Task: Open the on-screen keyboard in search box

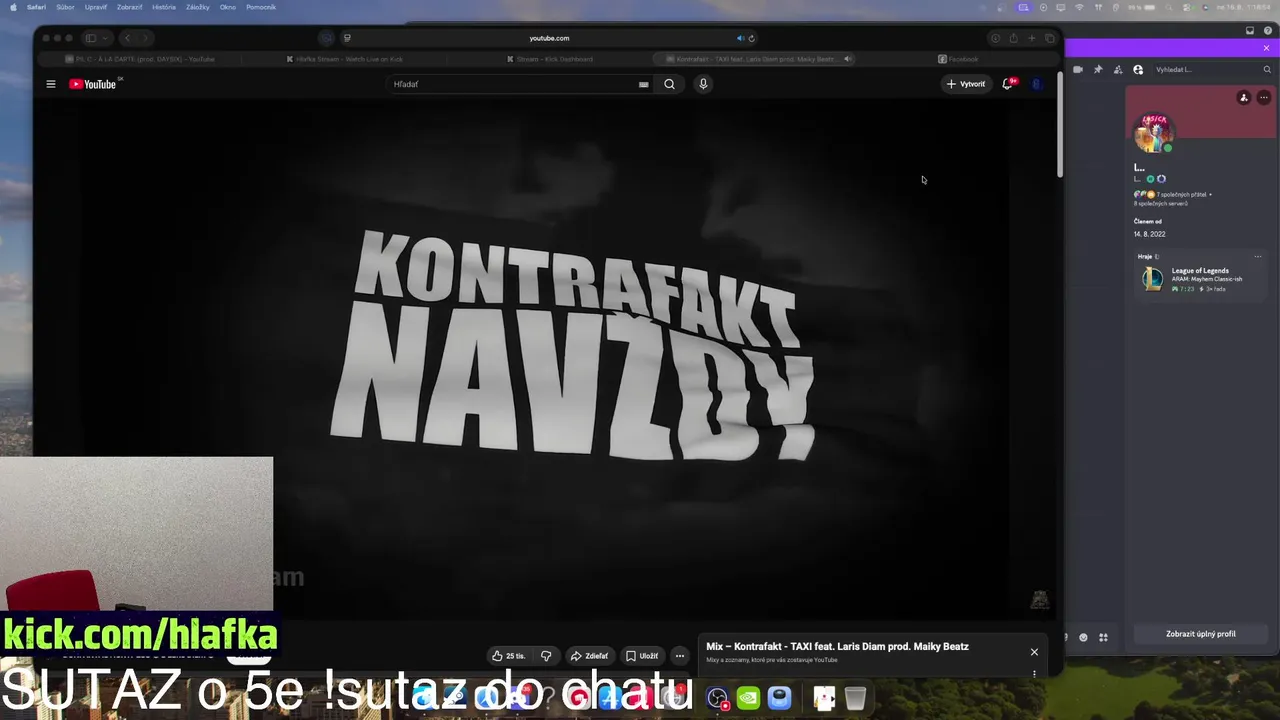Action: [643, 84]
